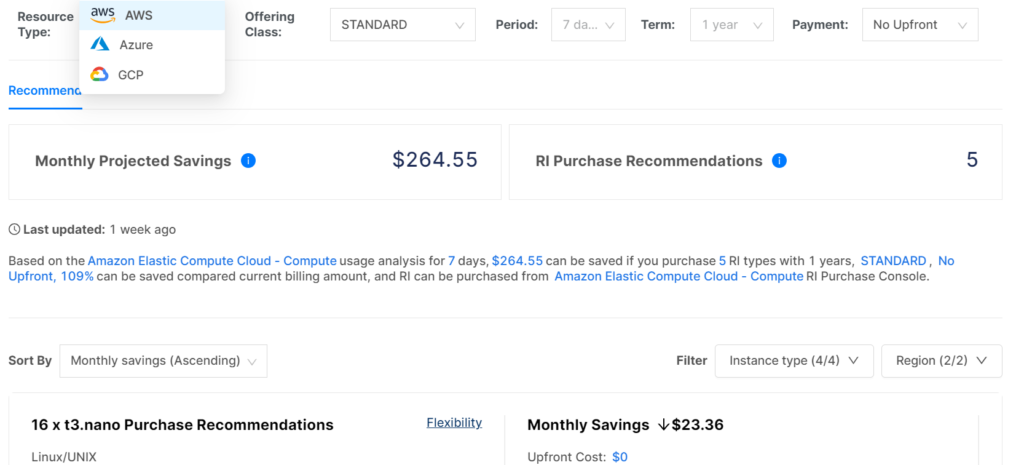Select AWS from the resource type list
Image resolution: width=1024 pixels, height=465 pixels.
tap(152, 15)
